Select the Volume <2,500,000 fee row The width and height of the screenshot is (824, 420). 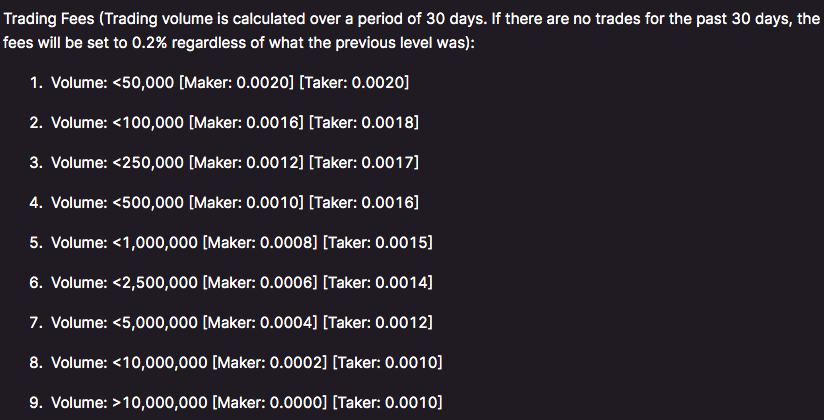pos(231,282)
